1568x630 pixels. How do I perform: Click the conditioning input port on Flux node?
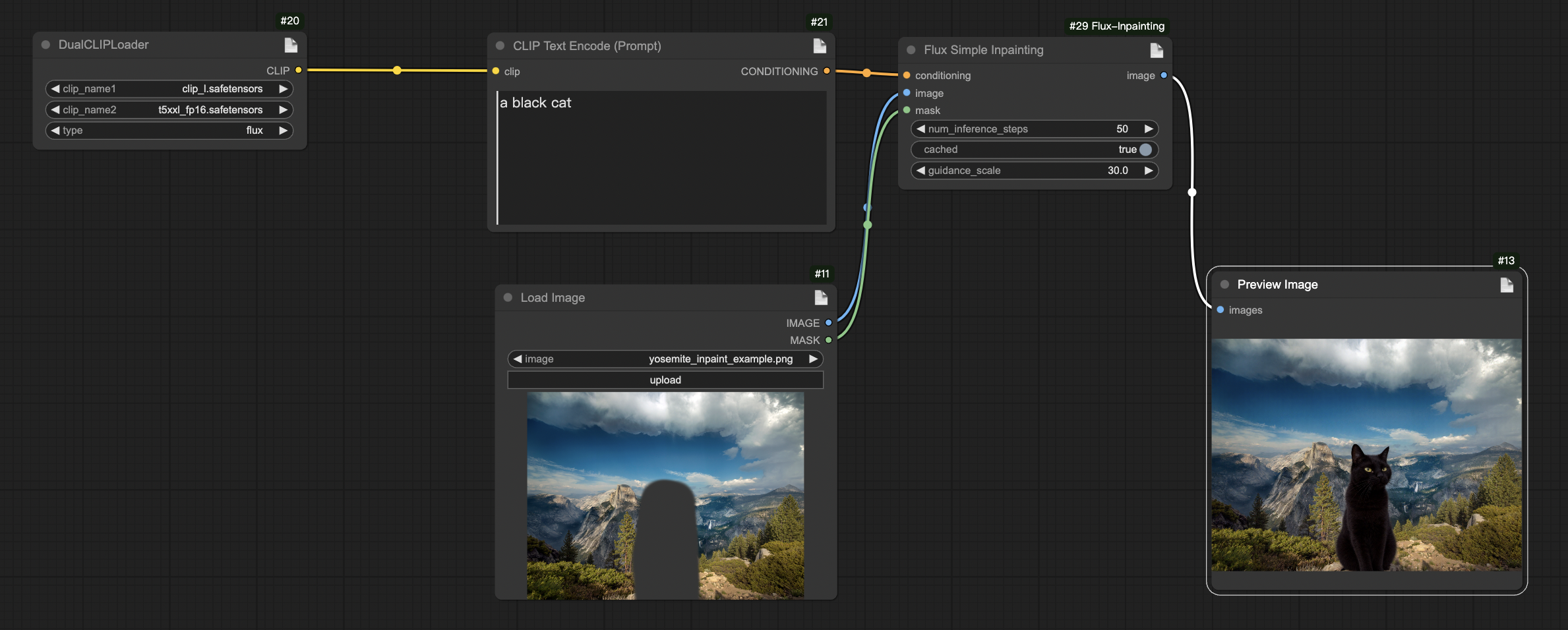coord(907,76)
